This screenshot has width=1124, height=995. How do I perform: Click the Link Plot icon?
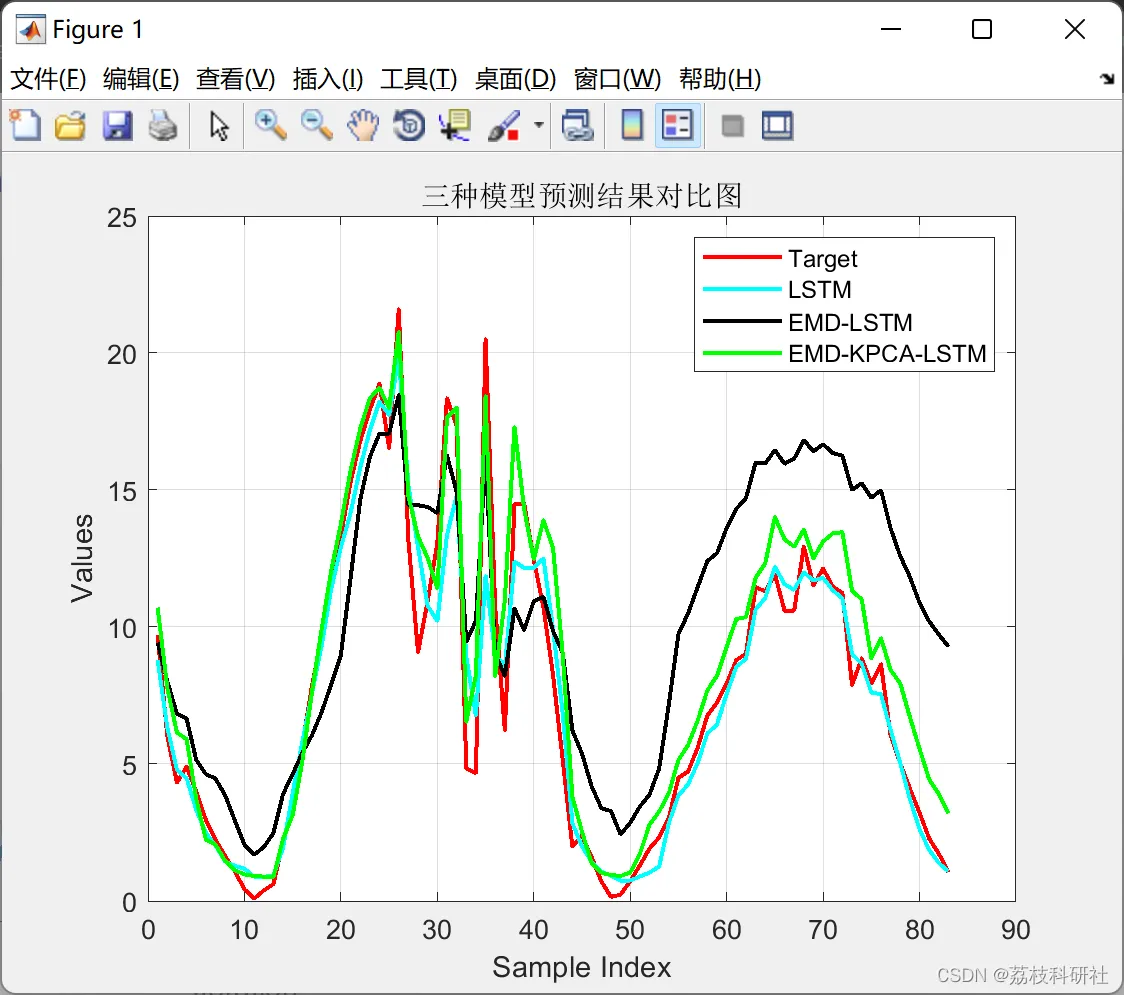pos(578,125)
